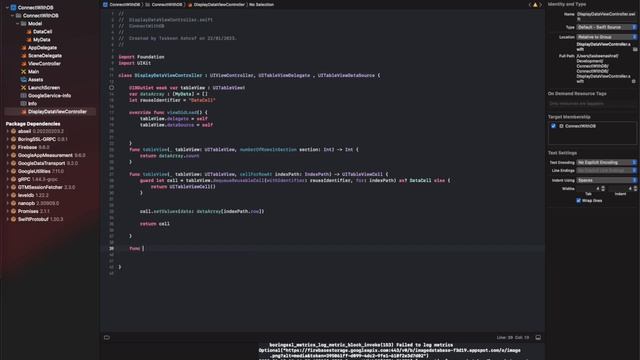Viewport: 640px width, 360px height.
Task: Toggle the Wrap lines checkbox
Action: coord(578,200)
